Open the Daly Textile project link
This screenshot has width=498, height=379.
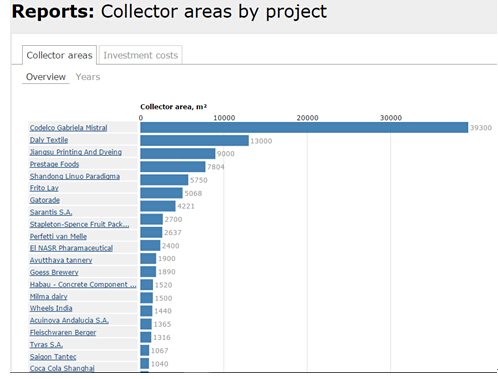49,140
